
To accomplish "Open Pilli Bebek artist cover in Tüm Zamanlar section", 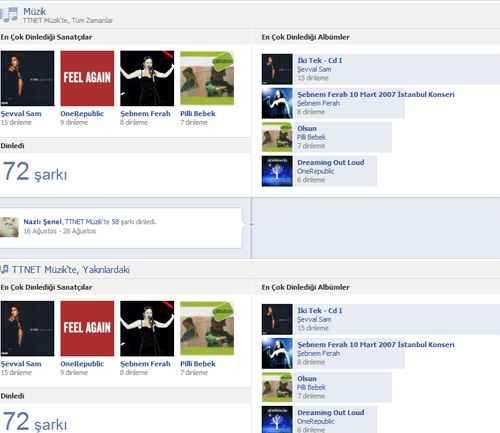I will pos(207,78).
